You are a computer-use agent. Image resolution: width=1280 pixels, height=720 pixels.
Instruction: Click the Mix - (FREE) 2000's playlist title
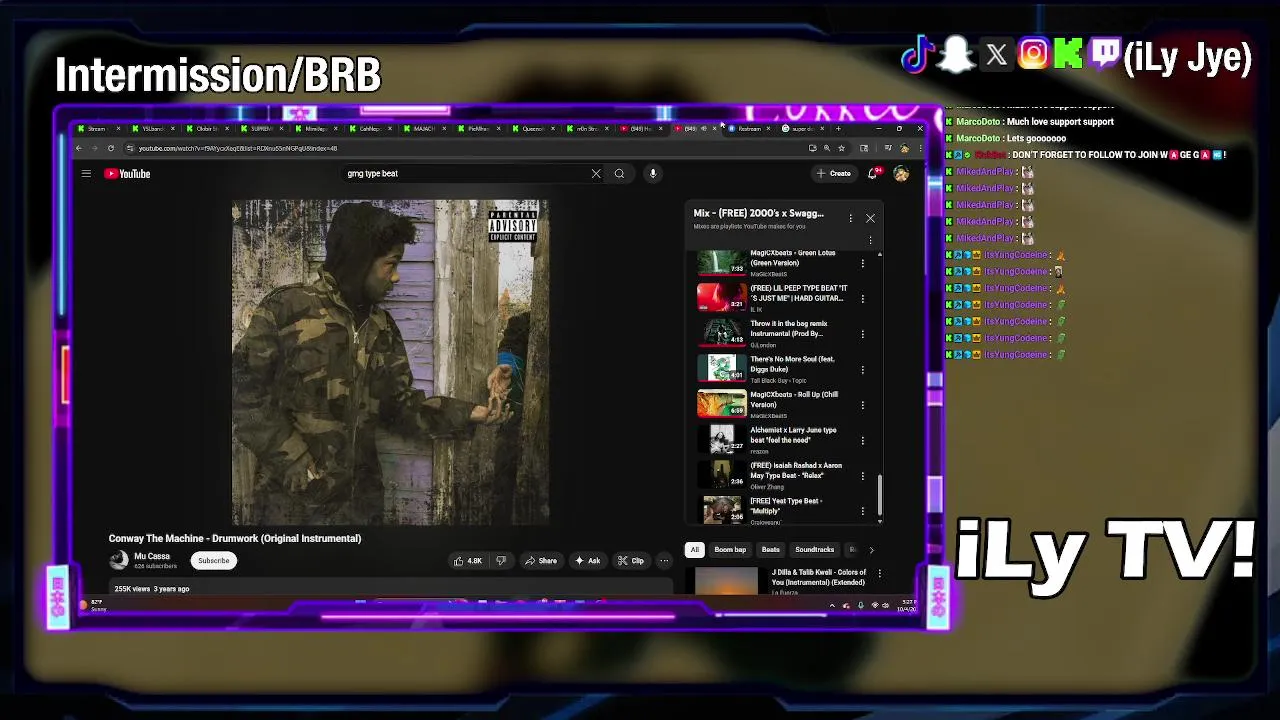[x=759, y=213]
